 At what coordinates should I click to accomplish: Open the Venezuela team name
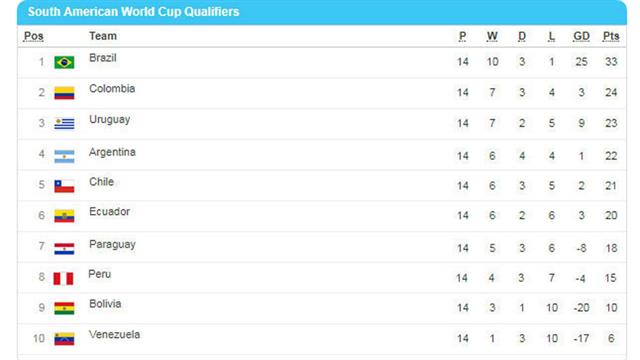click(x=115, y=335)
